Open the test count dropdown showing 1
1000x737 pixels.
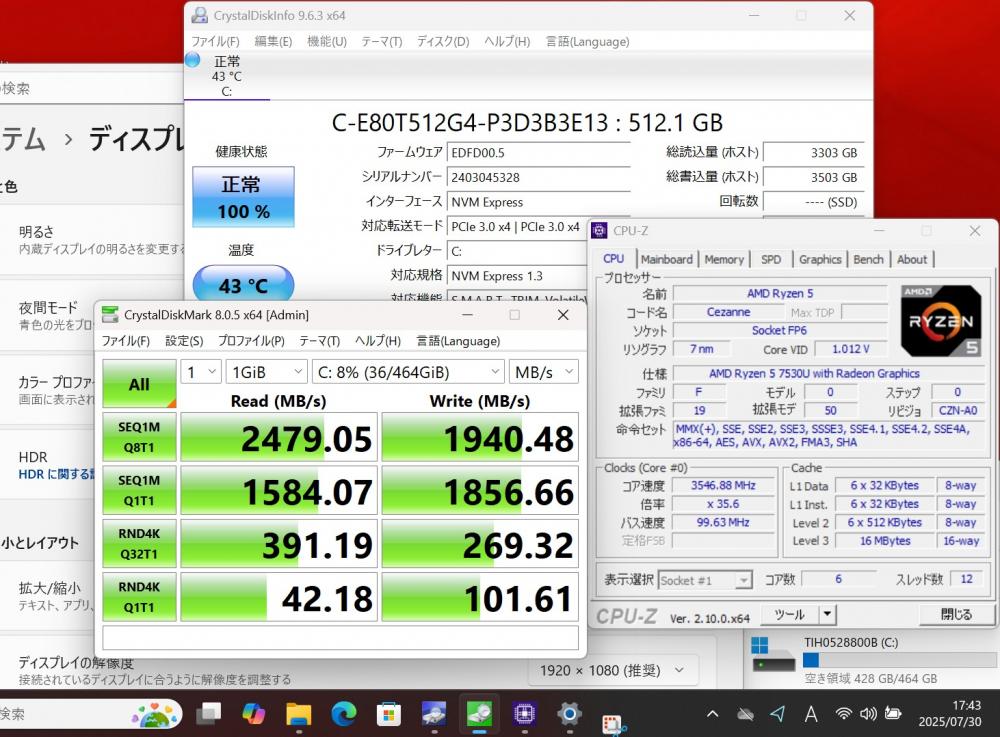pyautogui.click(x=202, y=372)
